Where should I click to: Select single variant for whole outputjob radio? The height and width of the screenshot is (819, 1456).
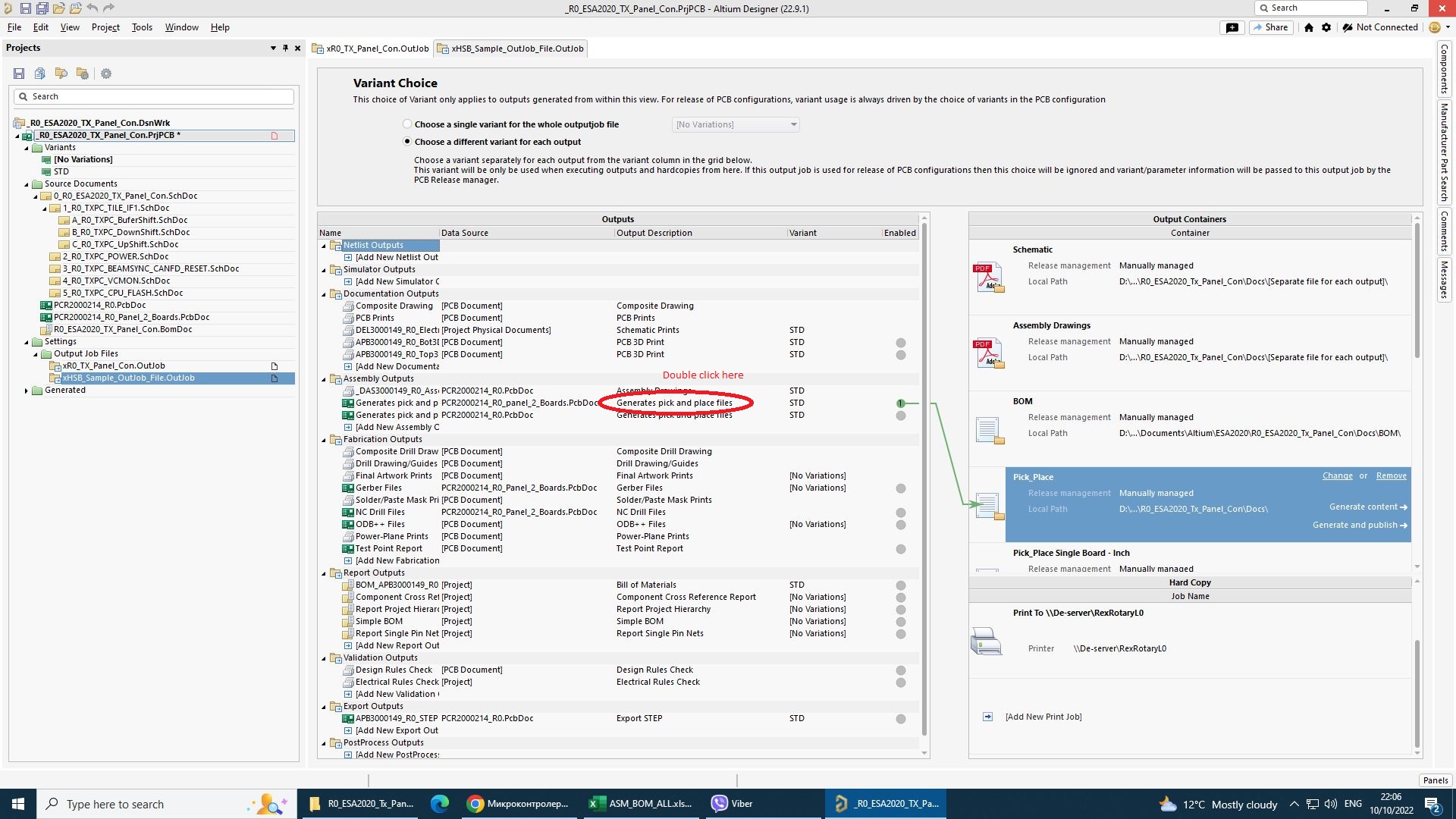click(407, 124)
